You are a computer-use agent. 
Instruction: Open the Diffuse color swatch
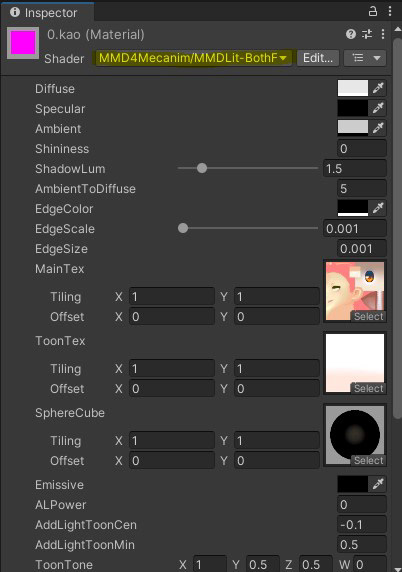pos(353,88)
